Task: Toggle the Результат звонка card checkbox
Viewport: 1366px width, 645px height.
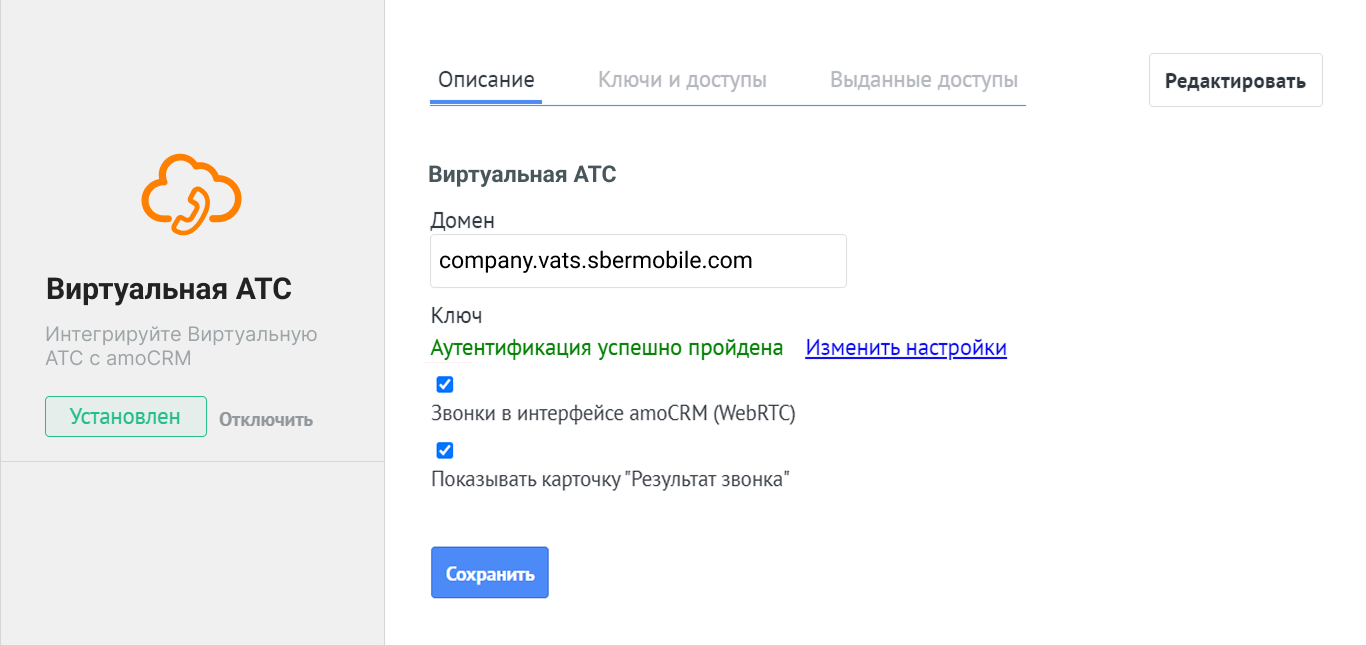Action: tap(445, 450)
